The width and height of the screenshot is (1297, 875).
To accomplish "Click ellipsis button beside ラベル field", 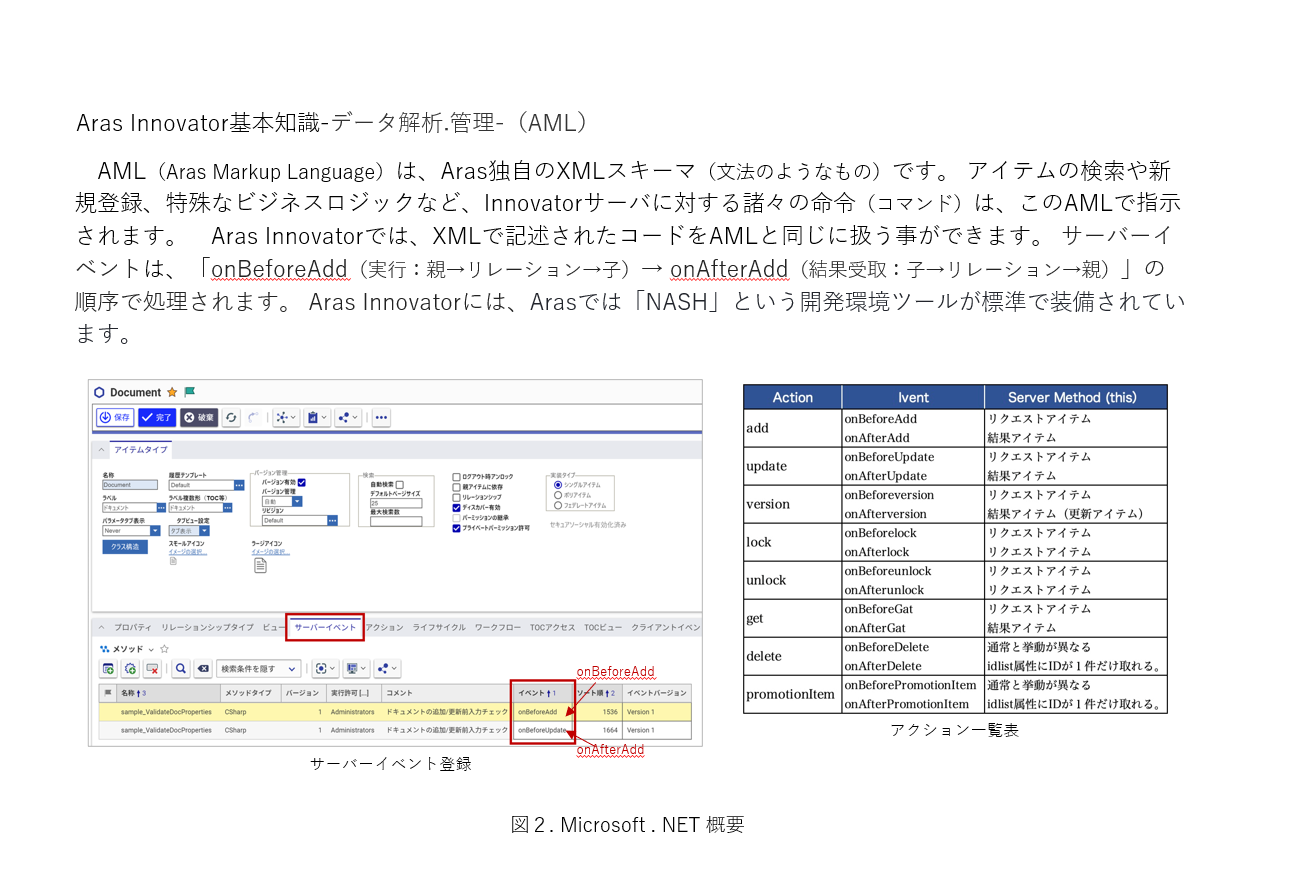I will 161,508.
